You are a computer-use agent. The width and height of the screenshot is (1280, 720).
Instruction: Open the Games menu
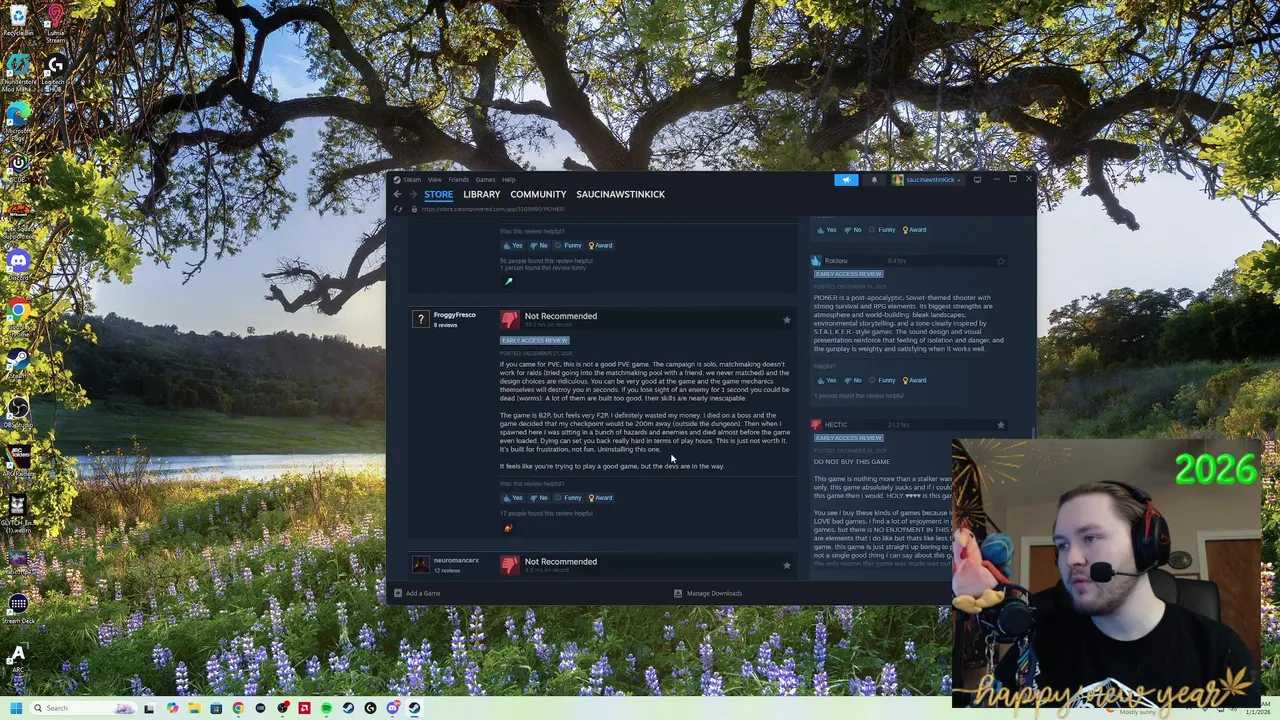point(485,180)
